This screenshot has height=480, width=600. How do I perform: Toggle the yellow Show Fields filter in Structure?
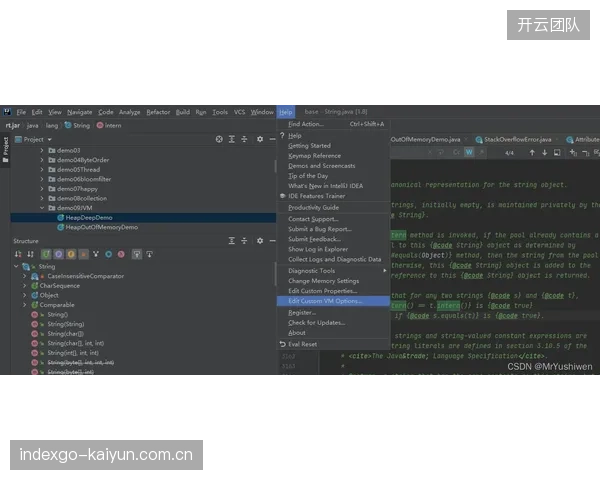(71, 254)
